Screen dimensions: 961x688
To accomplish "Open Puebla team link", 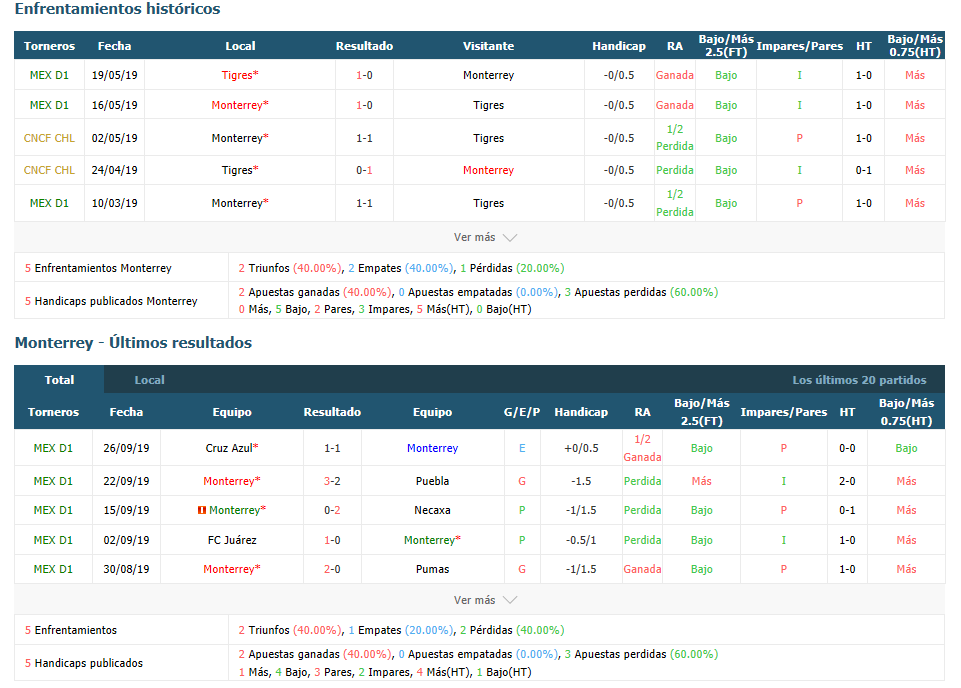I will tap(432, 481).
